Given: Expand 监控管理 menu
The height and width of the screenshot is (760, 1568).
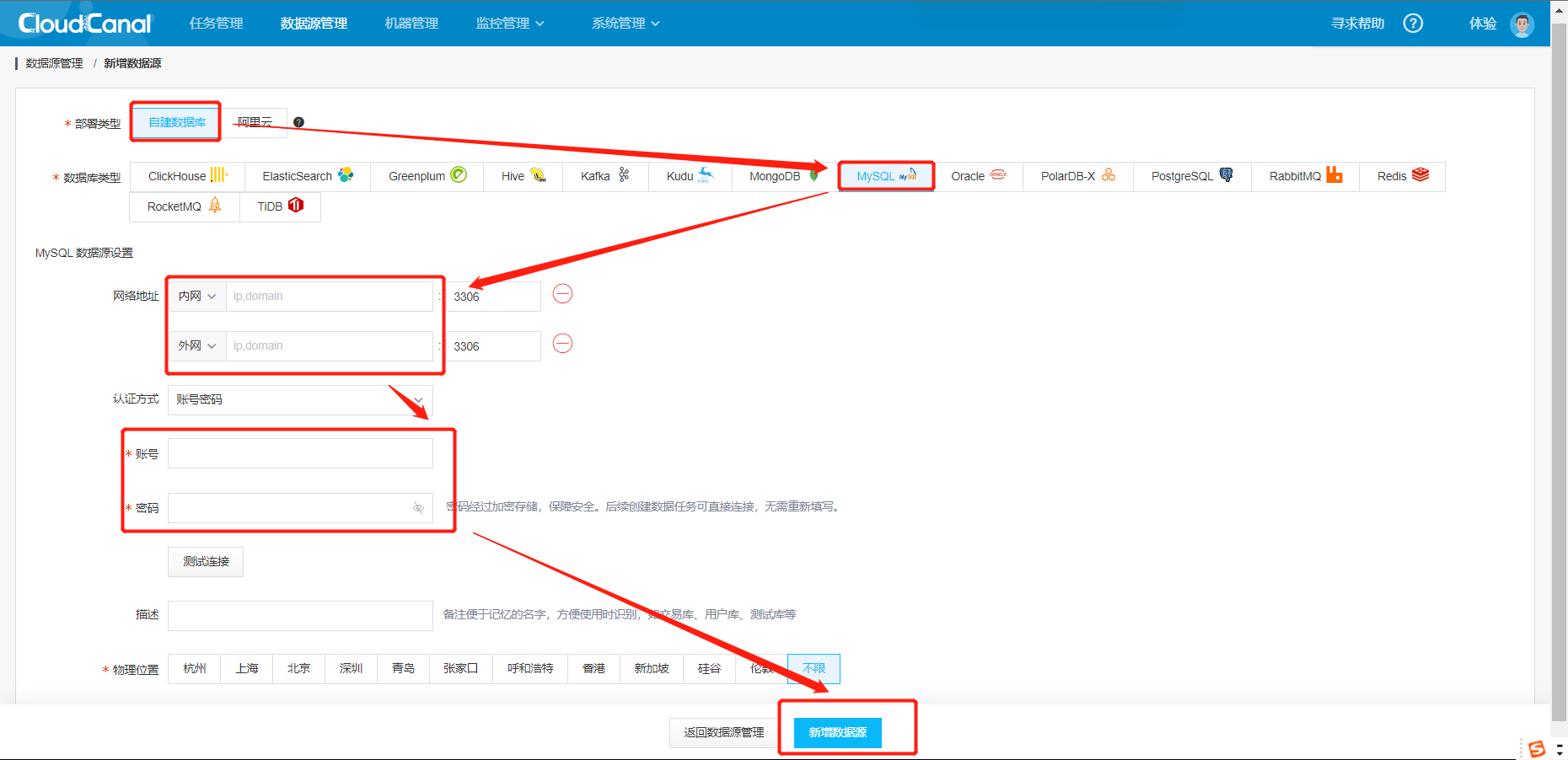Looking at the screenshot, I should [510, 24].
